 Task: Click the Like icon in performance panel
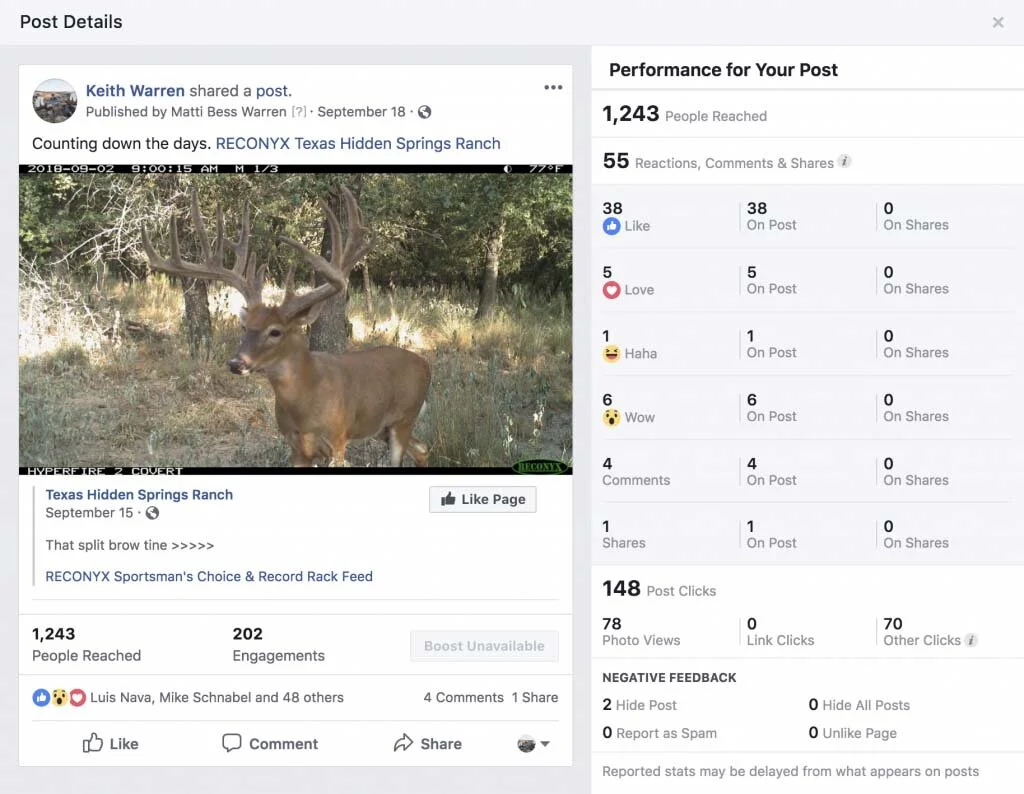click(611, 226)
